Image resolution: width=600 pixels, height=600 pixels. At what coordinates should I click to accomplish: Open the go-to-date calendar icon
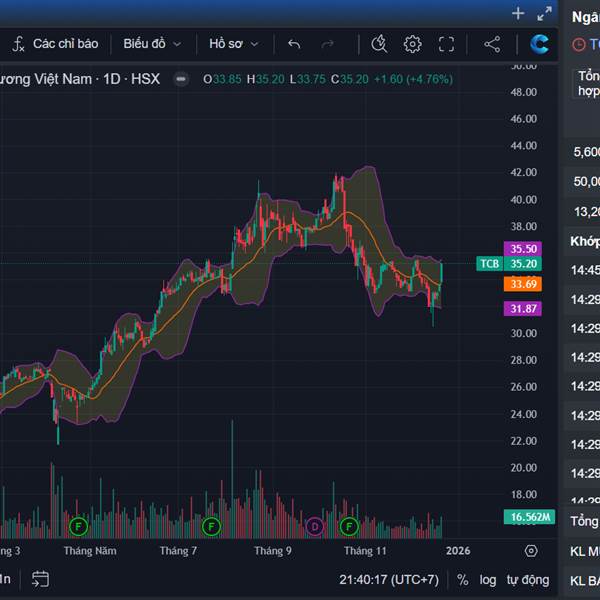pyautogui.click(x=40, y=578)
